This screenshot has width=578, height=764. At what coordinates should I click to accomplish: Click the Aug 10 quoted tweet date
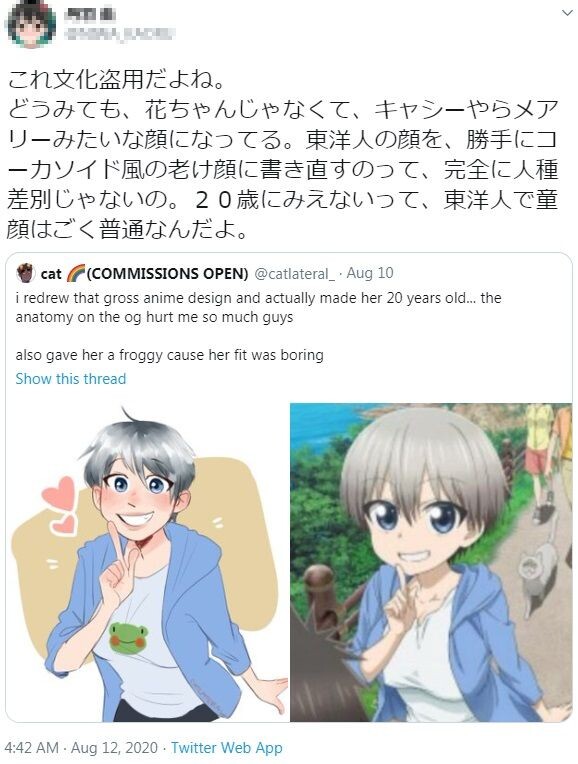(x=370, y=273)
